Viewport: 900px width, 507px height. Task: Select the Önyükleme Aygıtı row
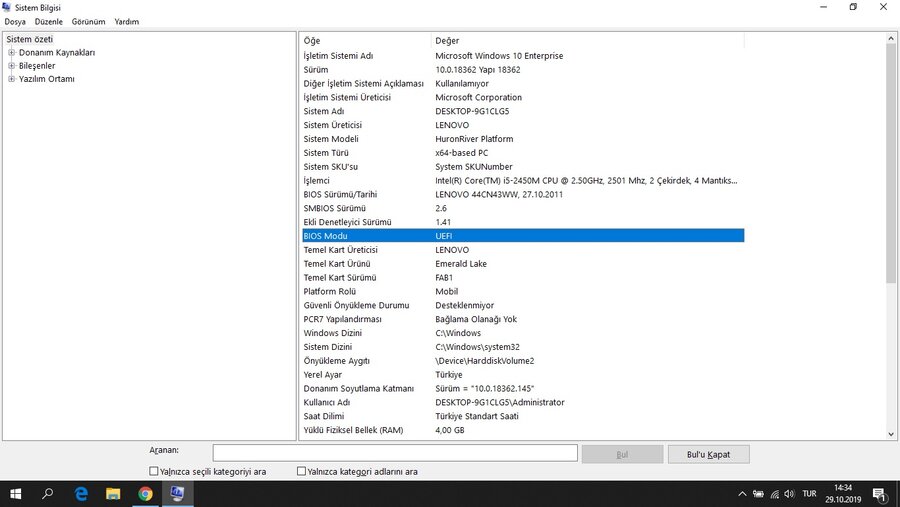point(523,361)
